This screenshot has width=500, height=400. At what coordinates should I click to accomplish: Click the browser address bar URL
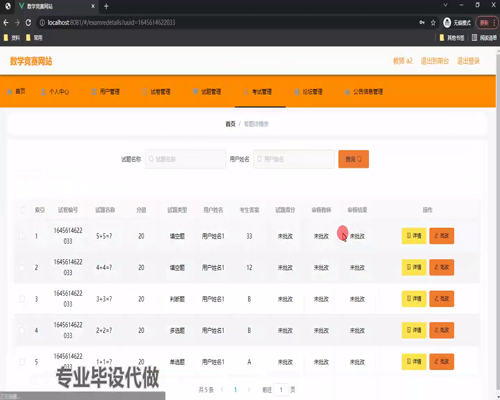coord(111,23)
